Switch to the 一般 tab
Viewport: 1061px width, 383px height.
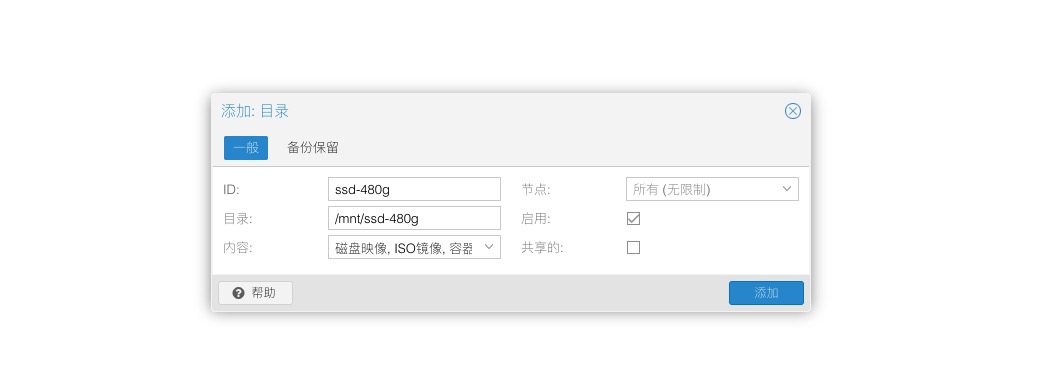point(246,148)
